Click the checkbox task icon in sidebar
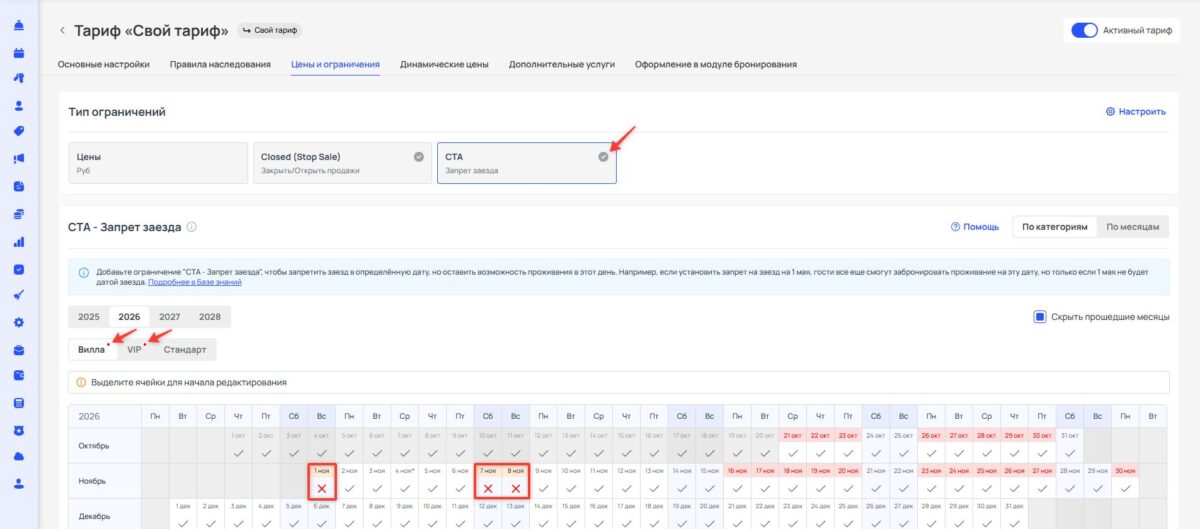This screenshot has width=1200, height=529. (x=19, y=269)
